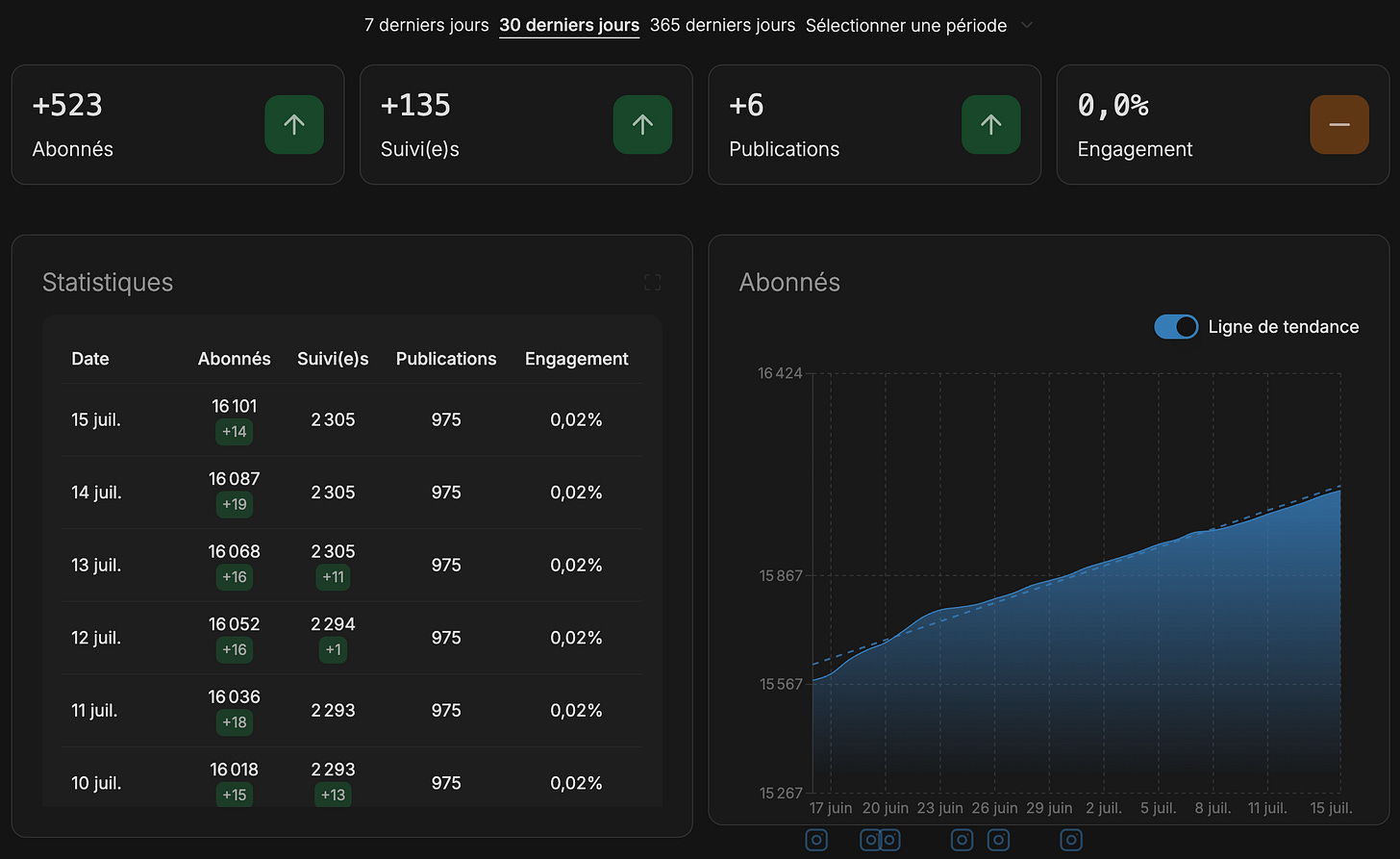
Task: Click the 15 267 y-axis label
Action: click(x=781, y=794)
